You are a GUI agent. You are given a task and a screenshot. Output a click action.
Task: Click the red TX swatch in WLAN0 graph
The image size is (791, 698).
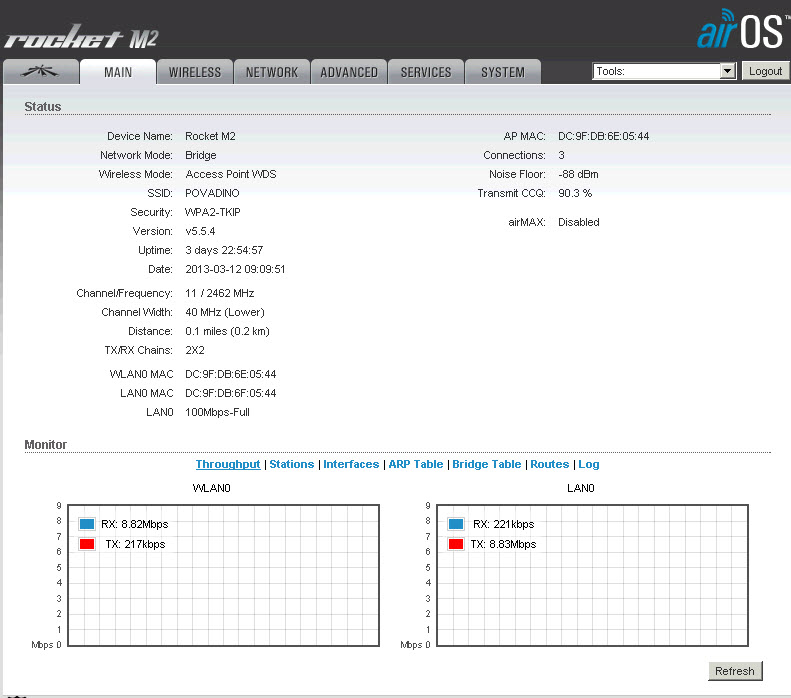[x=87, y=544]
